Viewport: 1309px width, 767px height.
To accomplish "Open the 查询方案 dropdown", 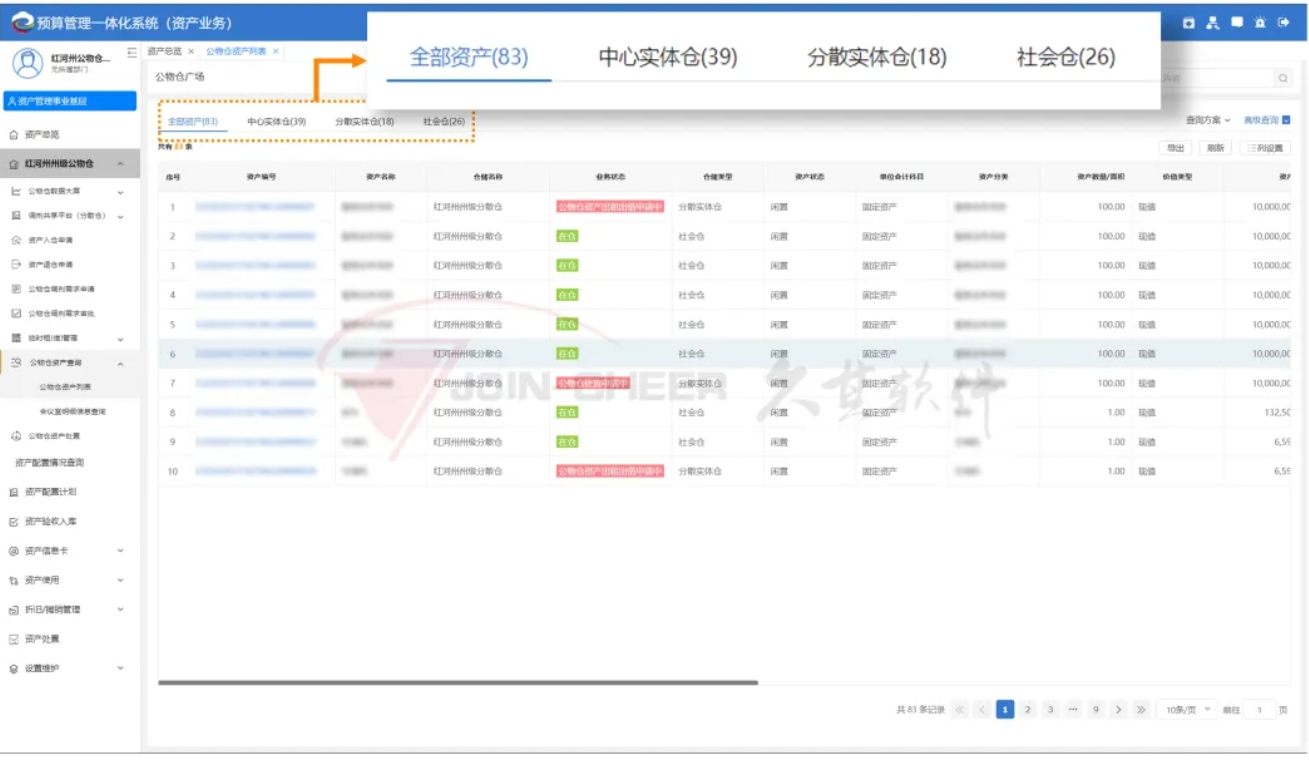I will pyautogui.click(x=1208, y=120).
